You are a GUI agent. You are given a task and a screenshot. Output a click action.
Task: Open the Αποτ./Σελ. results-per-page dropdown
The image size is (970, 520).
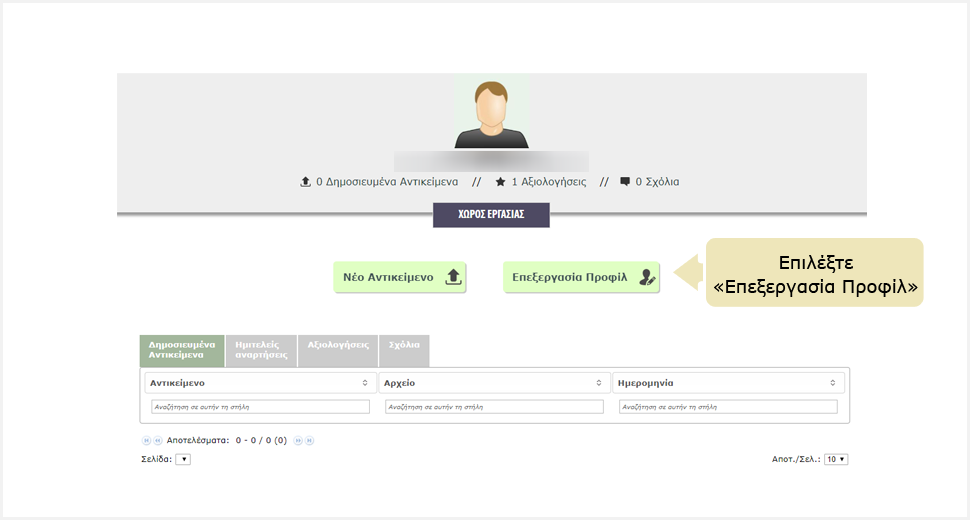836,459
